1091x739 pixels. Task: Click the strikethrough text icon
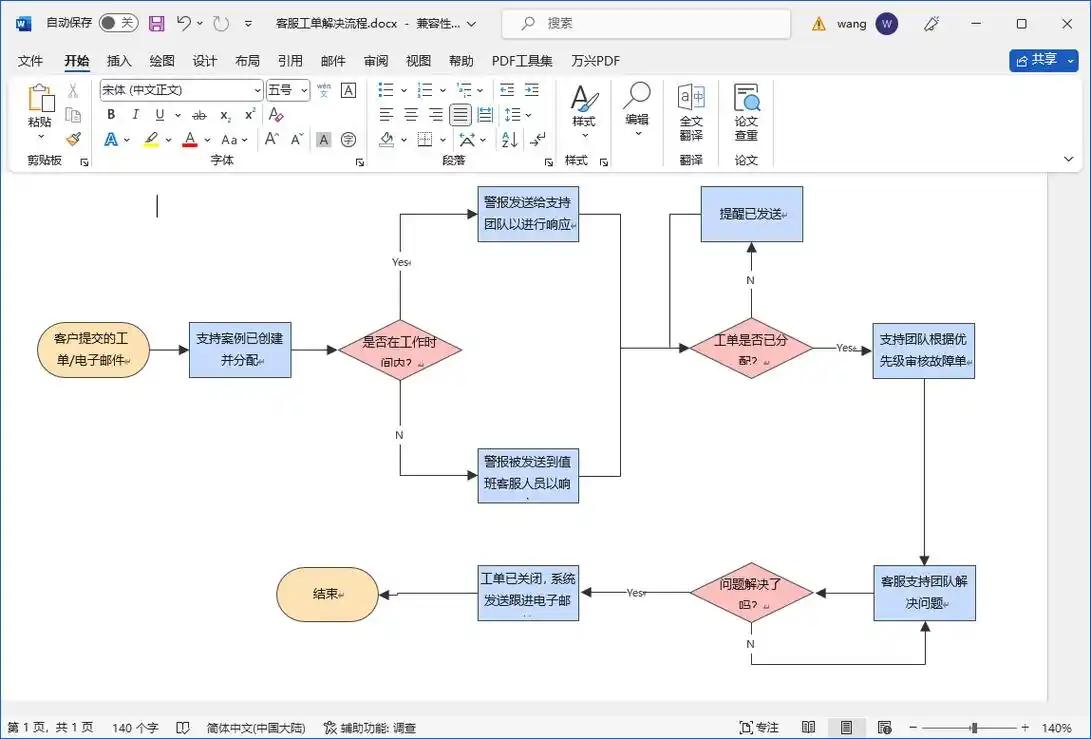199,115
